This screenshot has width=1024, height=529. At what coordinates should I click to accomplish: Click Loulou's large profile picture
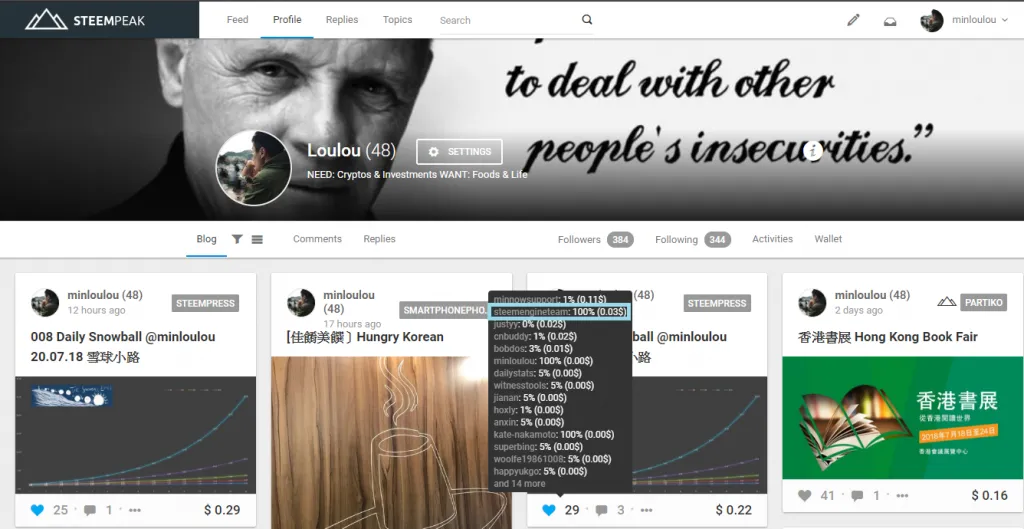click(253, 168)
